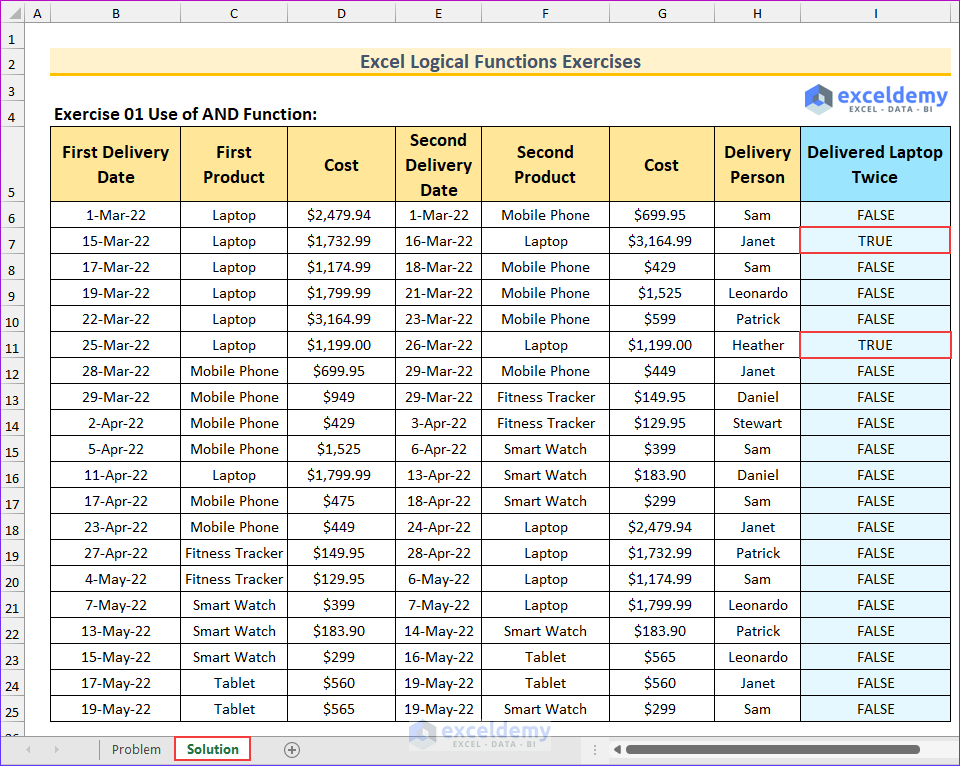
Task: Click 'First Delivery Date' header cell
Action: click(115, 164)
